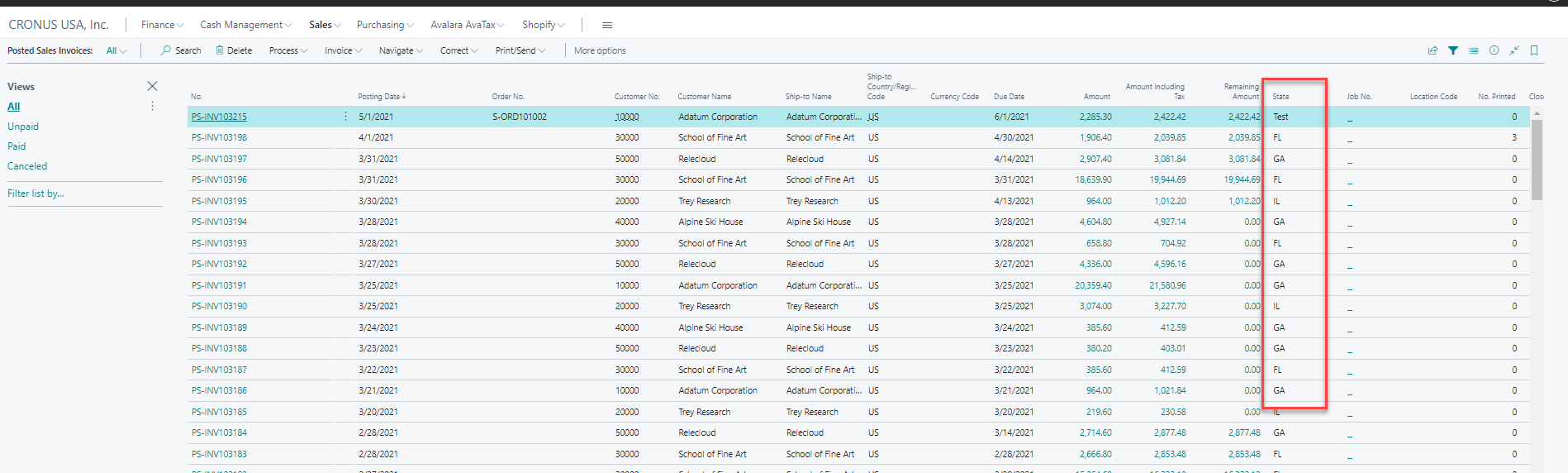Click Filter list by... link
The image size is (1568, 473).
click(36, 193)
